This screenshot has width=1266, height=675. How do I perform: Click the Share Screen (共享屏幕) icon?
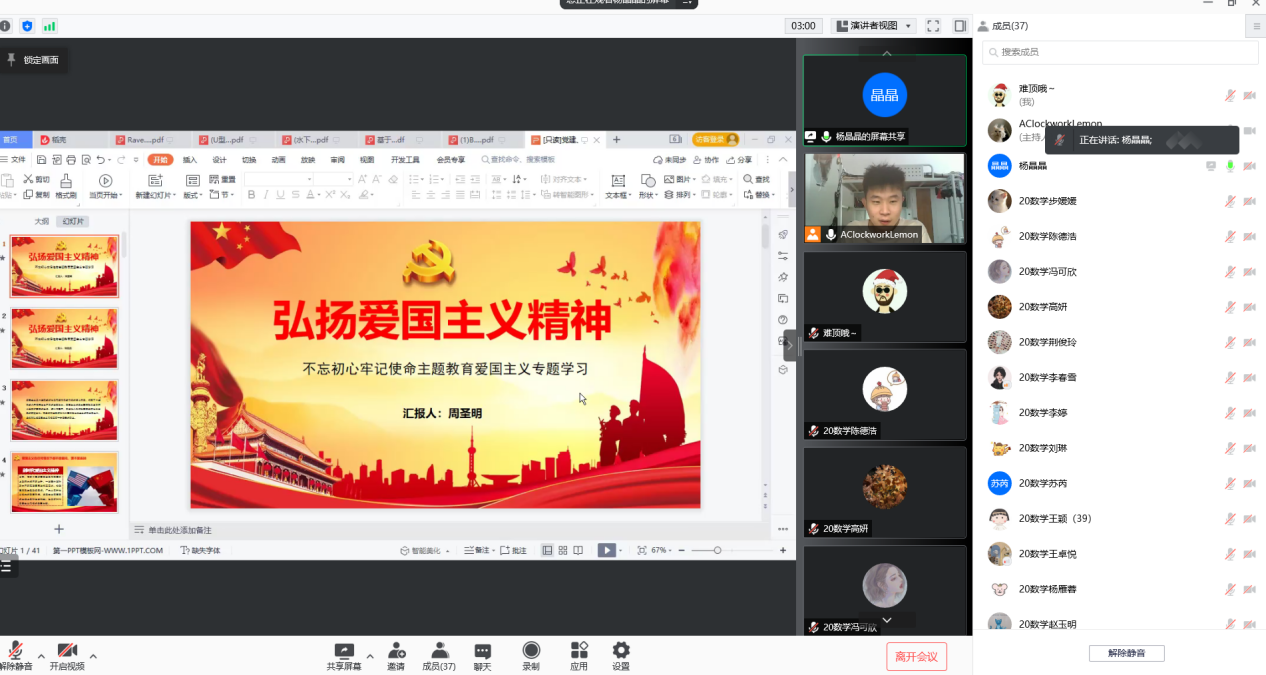click(x=344, y=651)
